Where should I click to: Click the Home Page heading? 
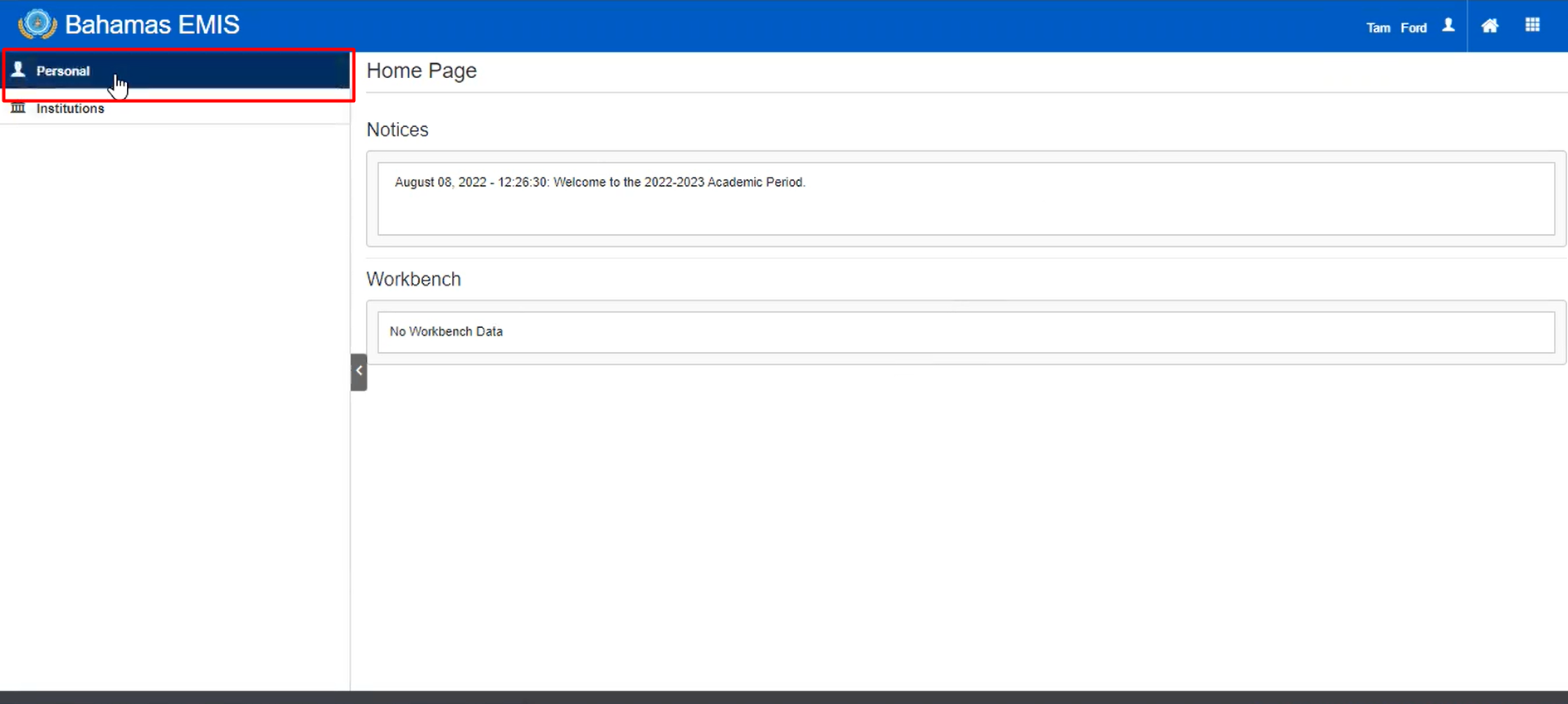pyautogui.click(x=421, y=71)
